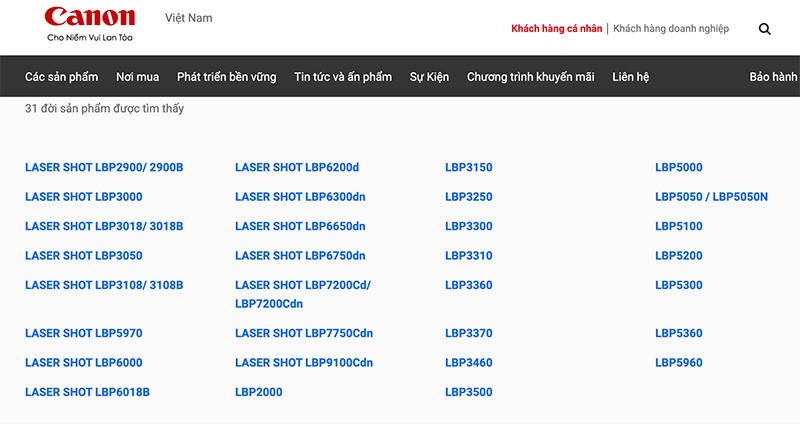Click the Canon logo

90,23
